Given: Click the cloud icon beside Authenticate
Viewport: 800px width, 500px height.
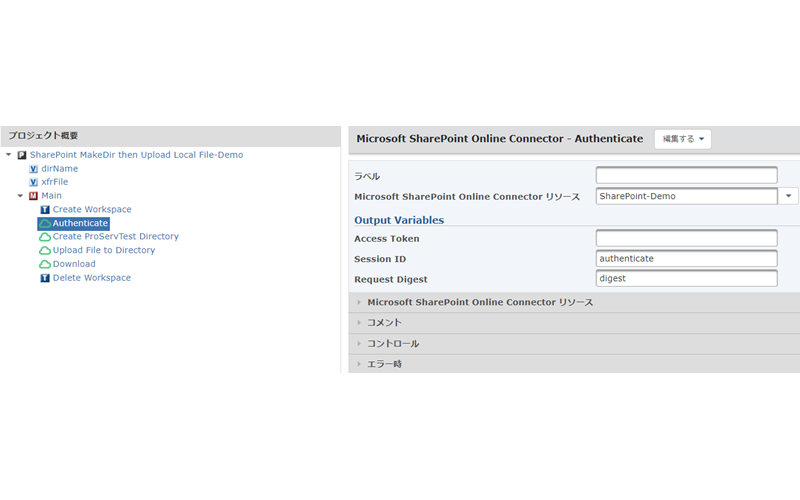Looking at the screenshot, I should [x=45, y=223].
